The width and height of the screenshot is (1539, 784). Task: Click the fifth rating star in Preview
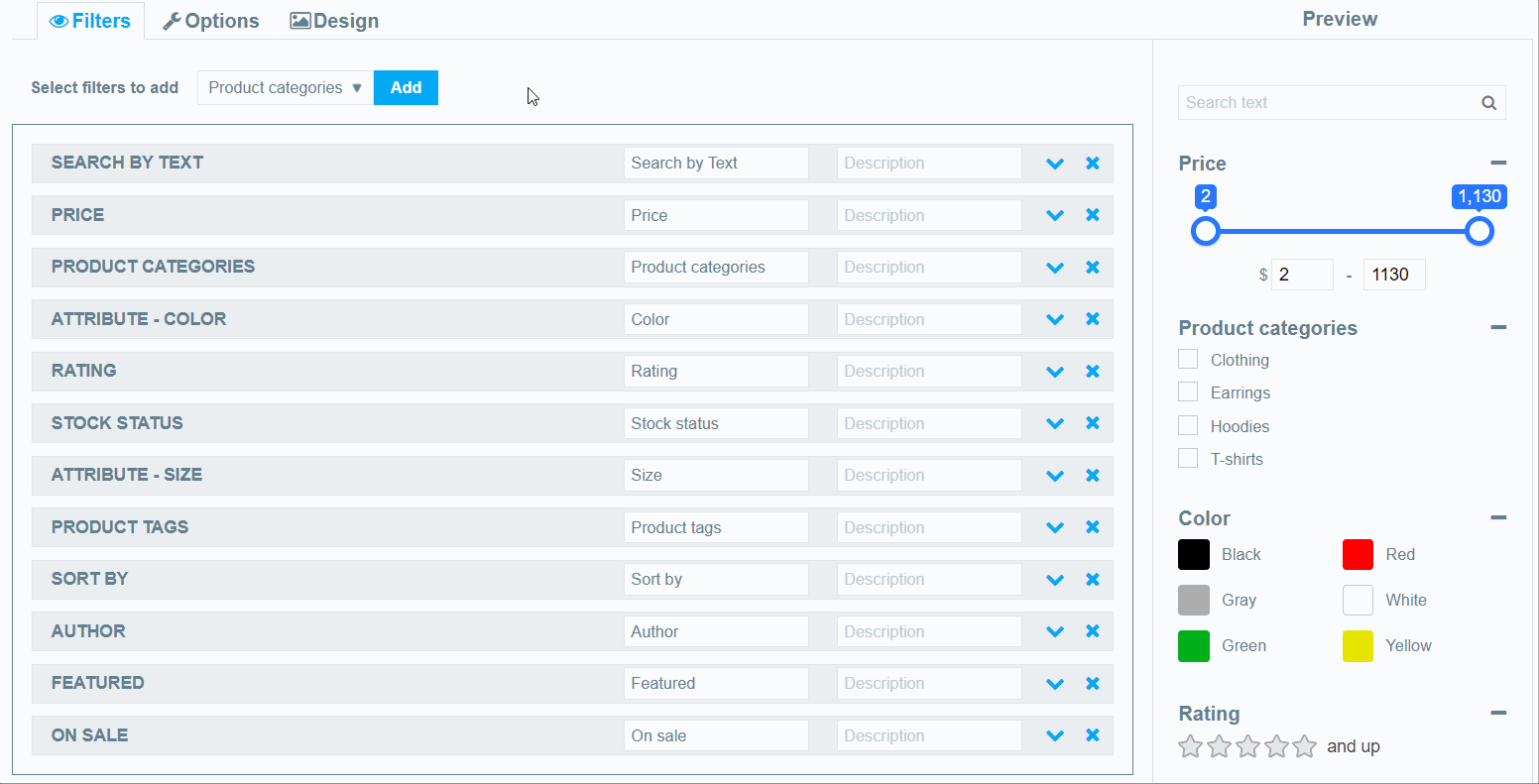click(1305, 746)
